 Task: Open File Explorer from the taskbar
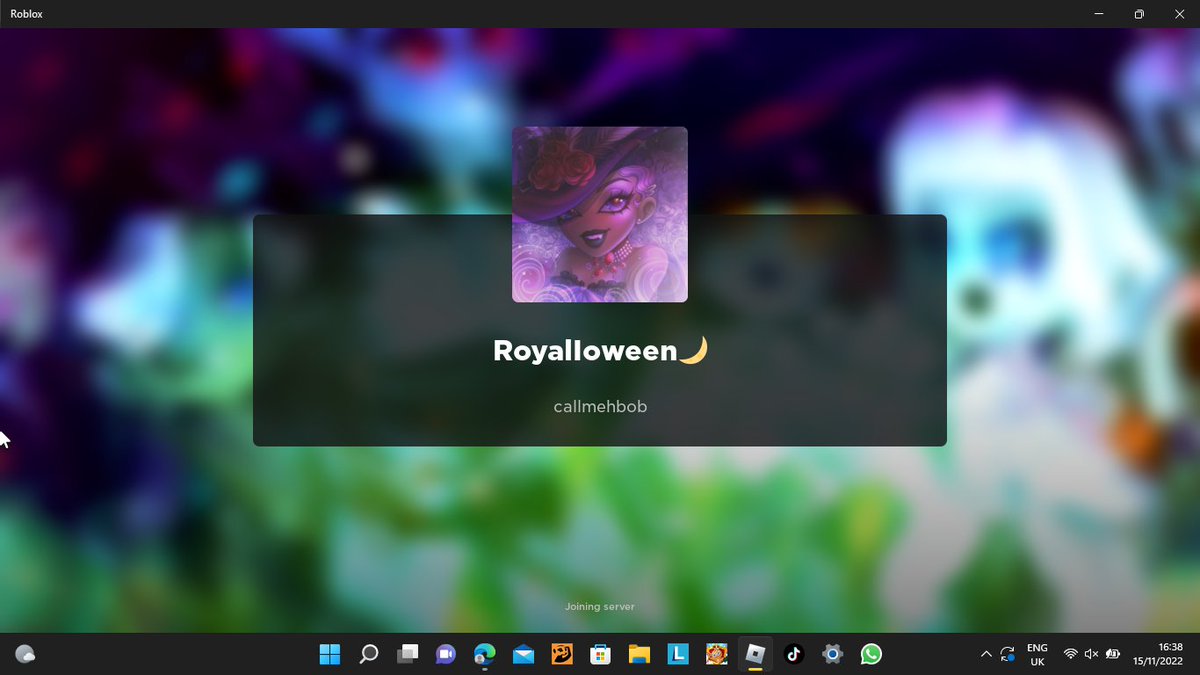[639, 654]
